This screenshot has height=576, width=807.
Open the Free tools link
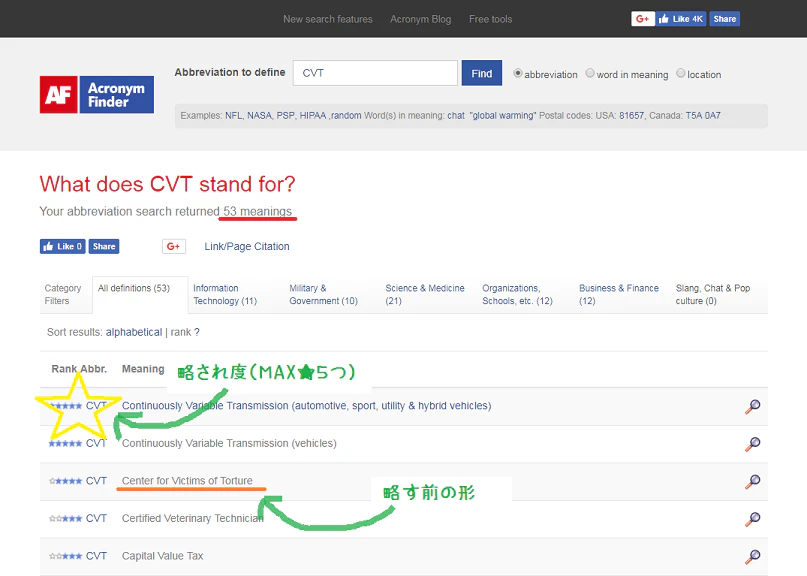pos(490,19)
